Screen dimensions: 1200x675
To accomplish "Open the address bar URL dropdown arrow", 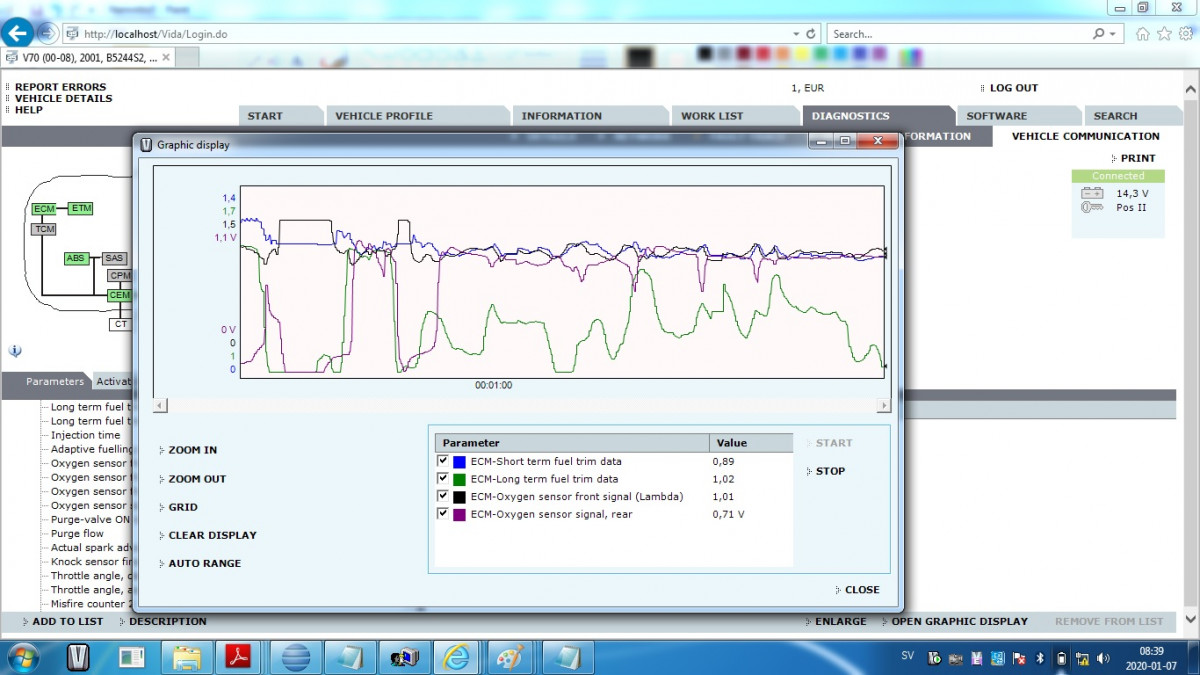I will coord(796,34).
